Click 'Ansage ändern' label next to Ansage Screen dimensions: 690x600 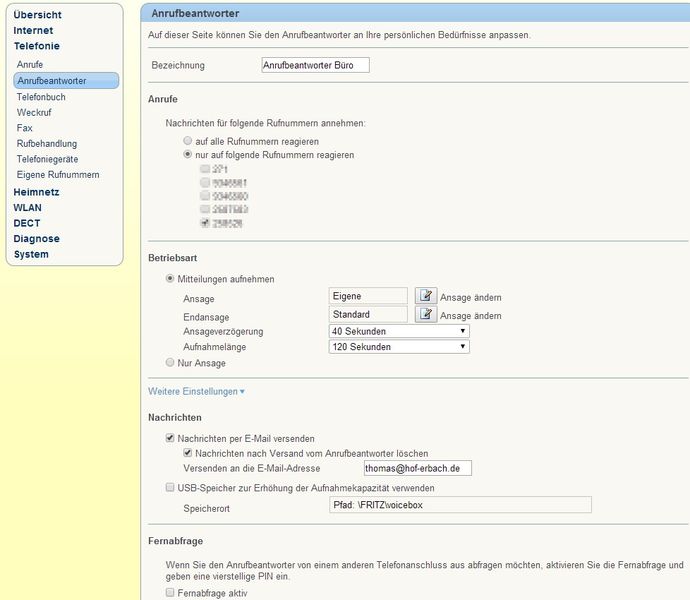pyautogui.click(x=470, y=298)
